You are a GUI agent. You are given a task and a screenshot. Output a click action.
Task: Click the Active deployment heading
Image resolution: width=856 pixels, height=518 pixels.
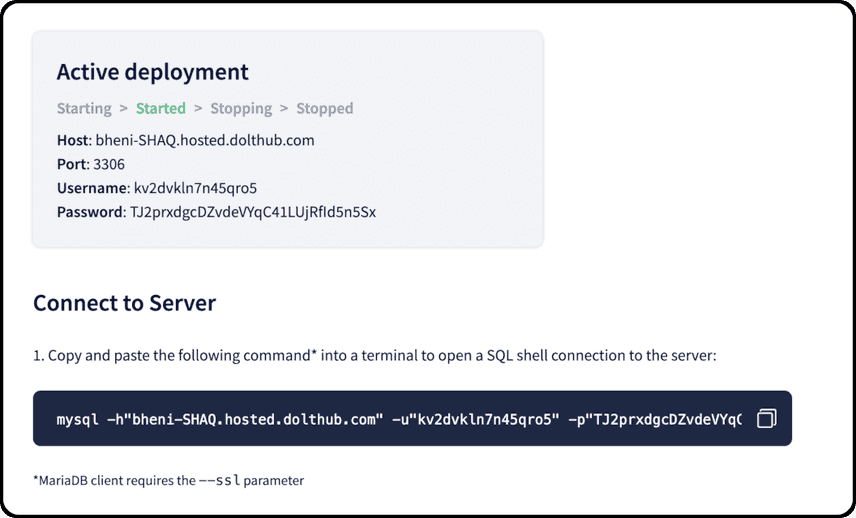(152, 72)
